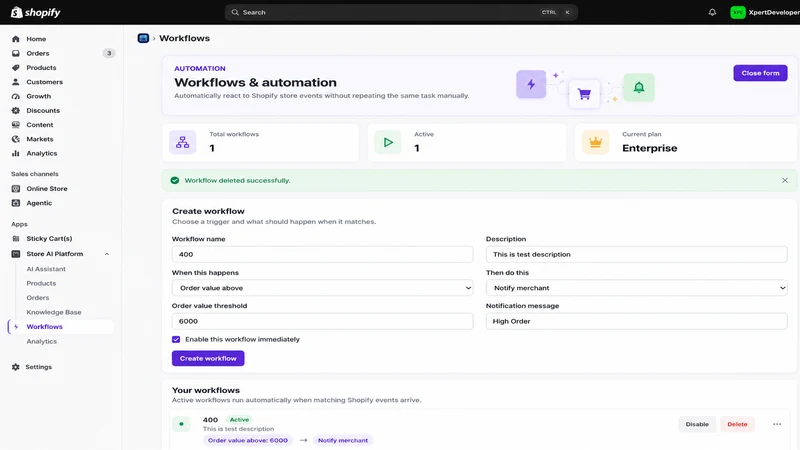This screenshot has width=800, height=450.
Task: Open the Then do this dropdown
Action: pyautogui.click(x=636, y=288)
